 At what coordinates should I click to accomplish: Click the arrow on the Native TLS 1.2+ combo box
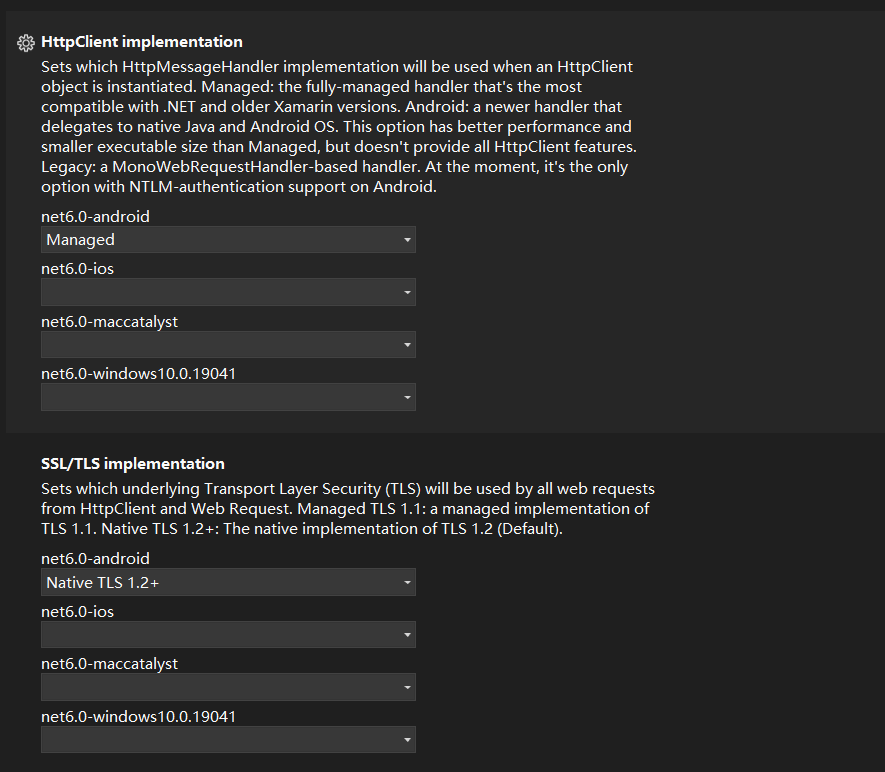pos(407,582)
